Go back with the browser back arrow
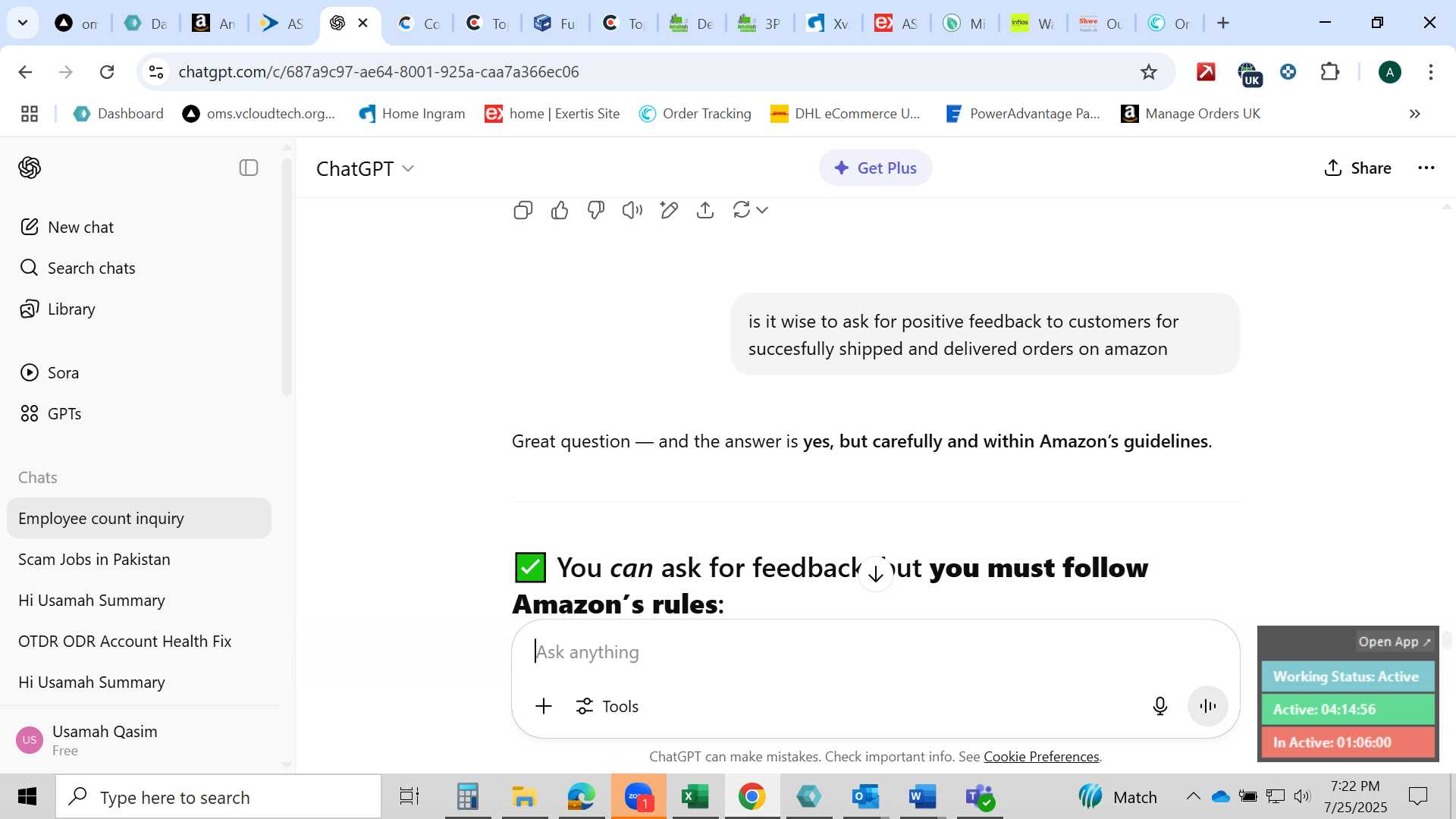 click(25, 71)
